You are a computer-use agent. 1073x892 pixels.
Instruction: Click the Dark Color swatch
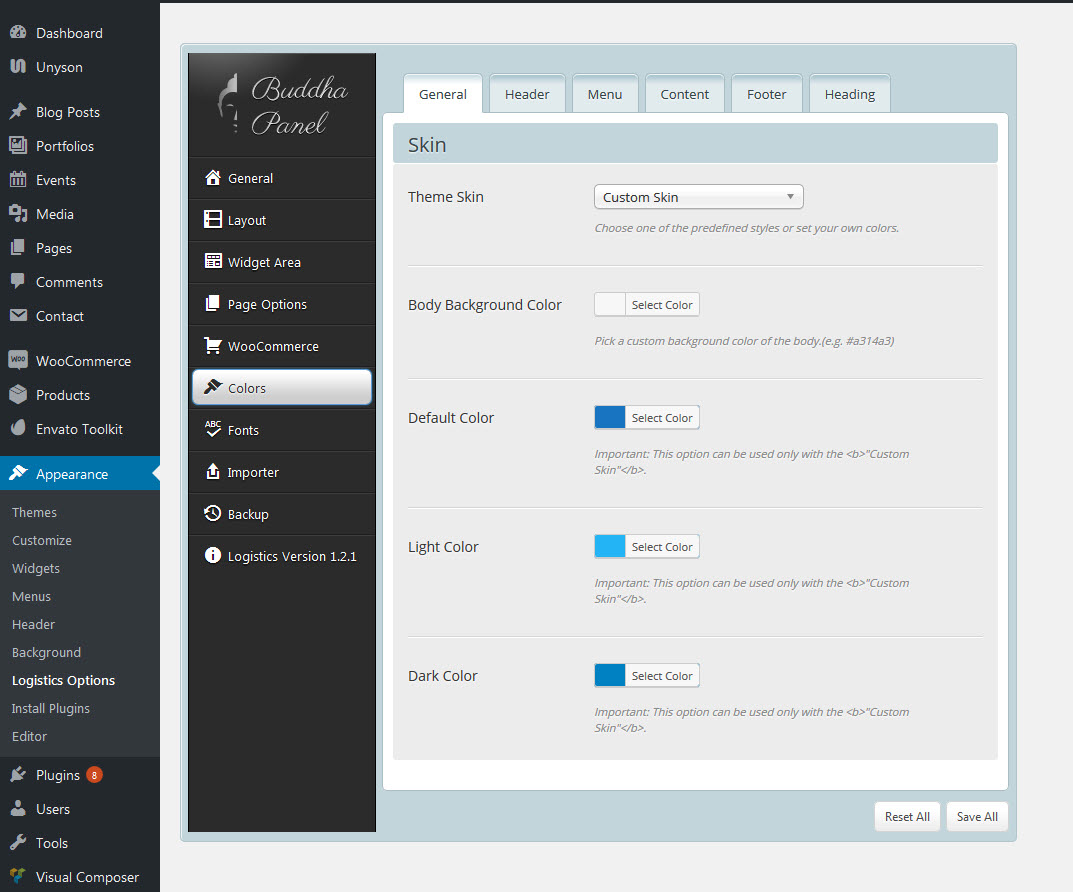pos(610,676)
